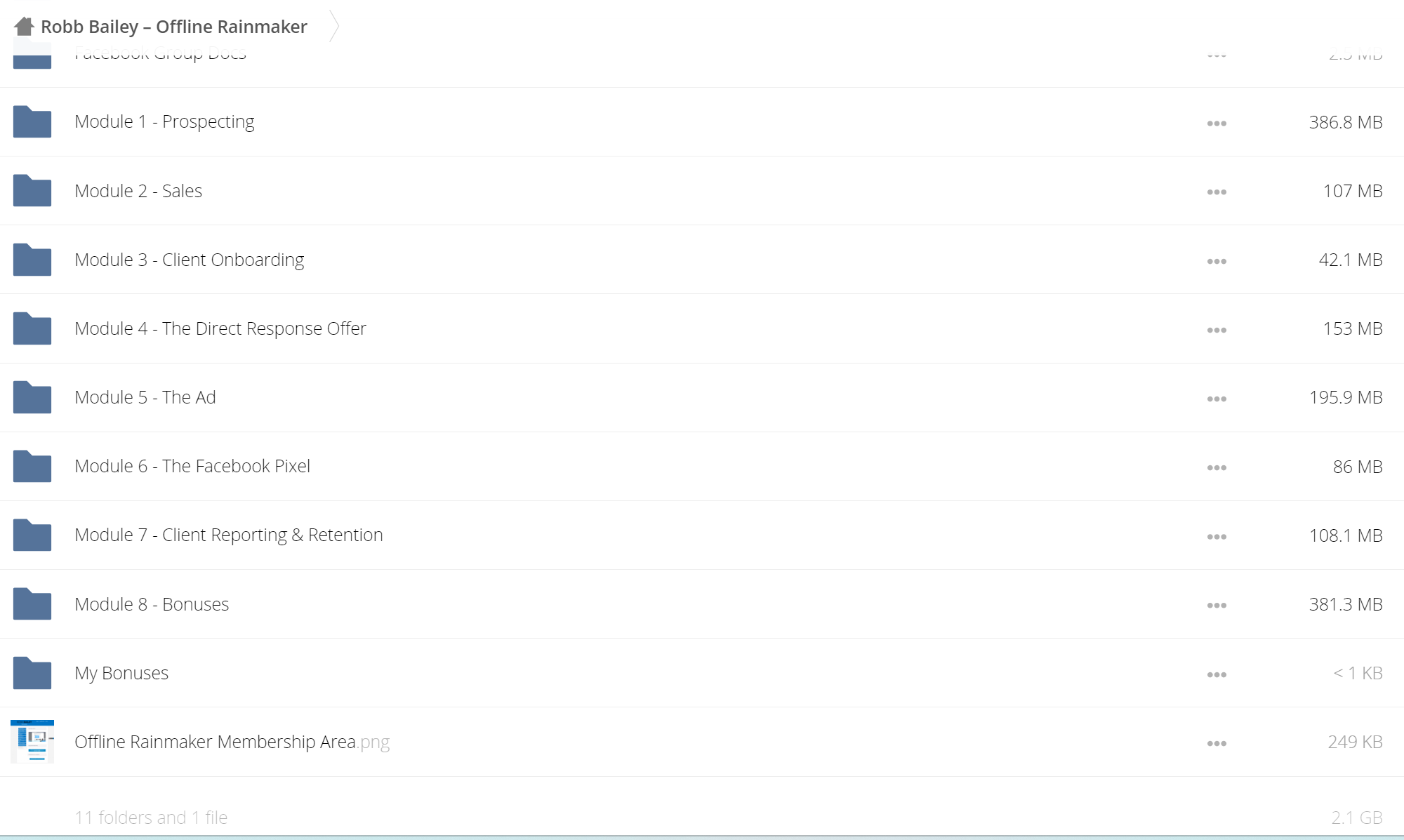Open more options for Module 5 - The Ad
The image size is (1404, 840).
(1217, 399)
